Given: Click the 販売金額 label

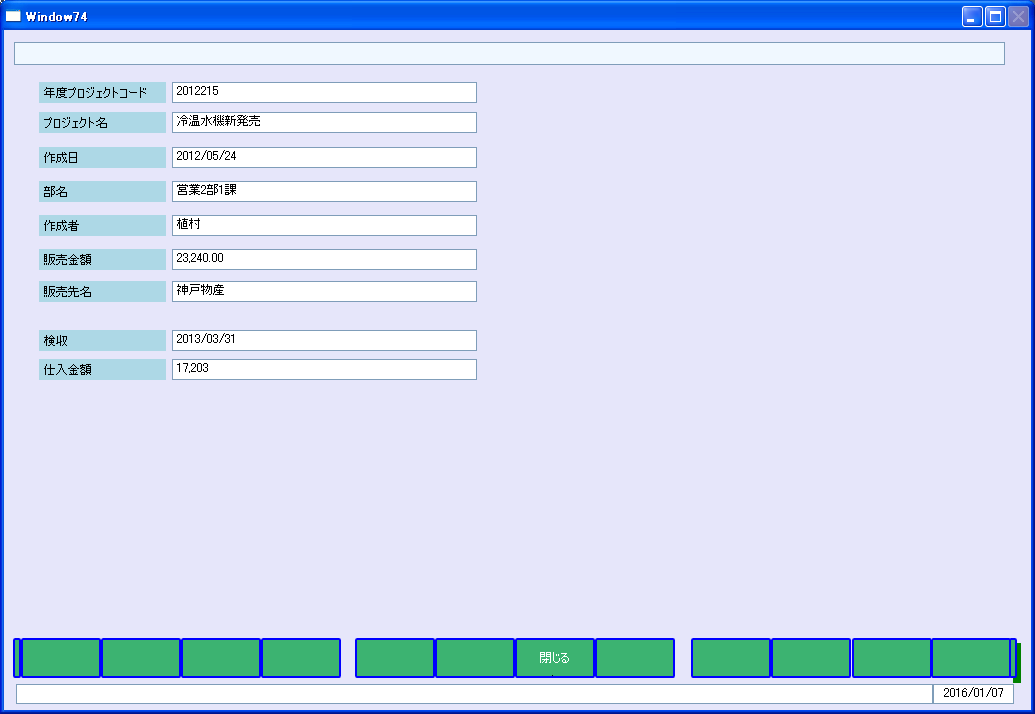Looking at the screenshot, I should click(102, 259).
